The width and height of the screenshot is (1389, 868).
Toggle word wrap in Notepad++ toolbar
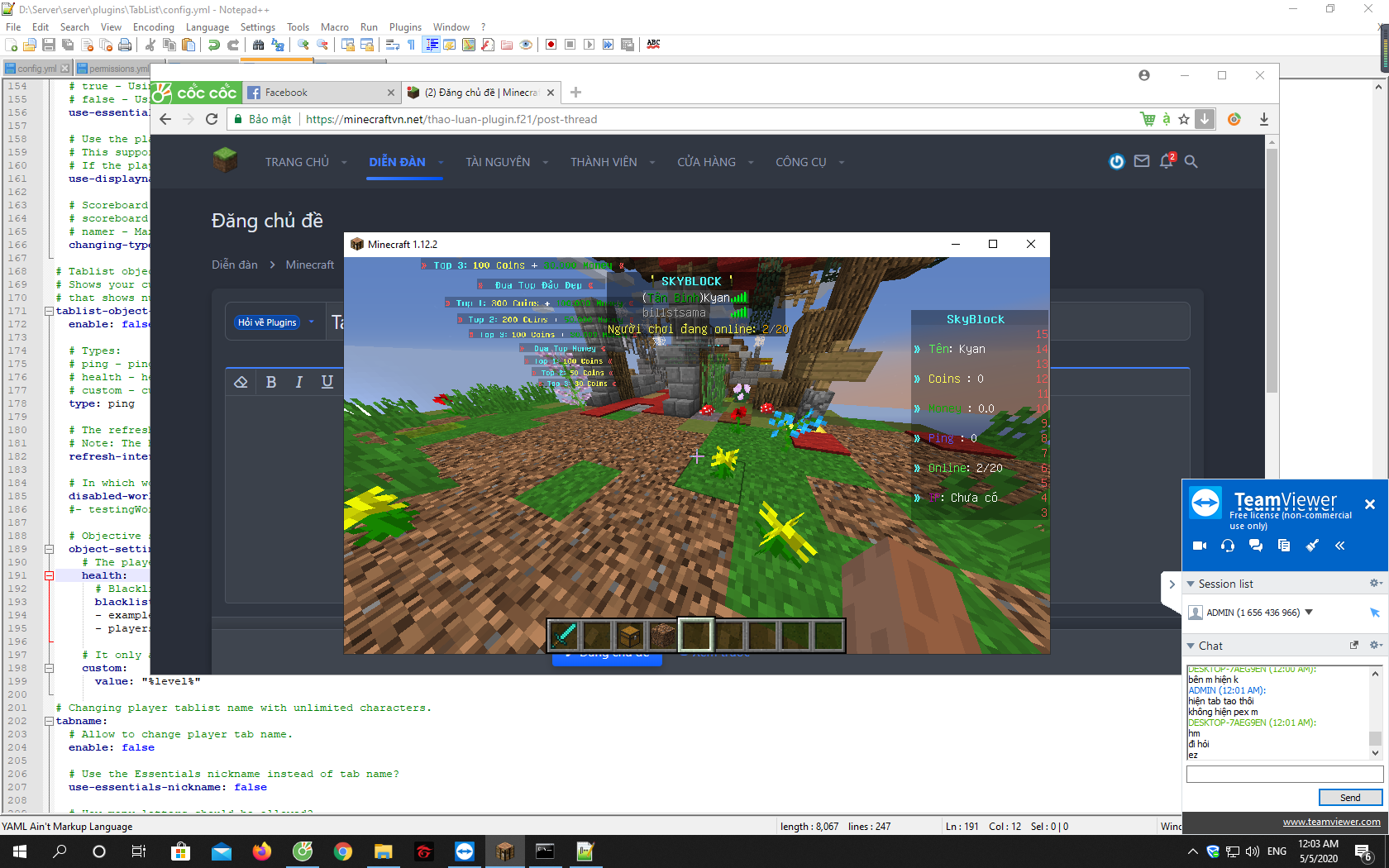(393, 45)
